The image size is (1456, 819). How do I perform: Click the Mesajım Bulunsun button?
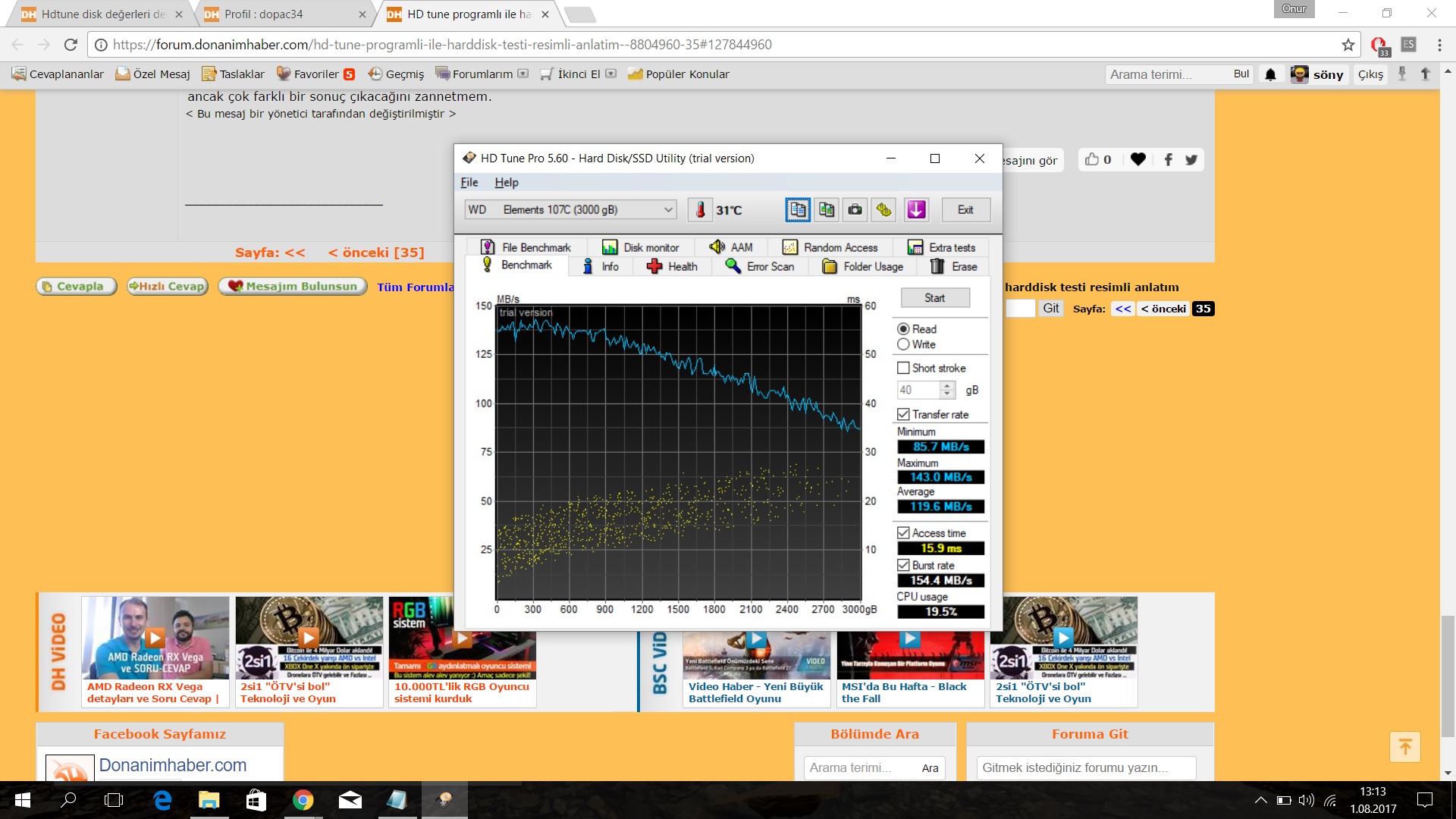[x=293, y=287]
